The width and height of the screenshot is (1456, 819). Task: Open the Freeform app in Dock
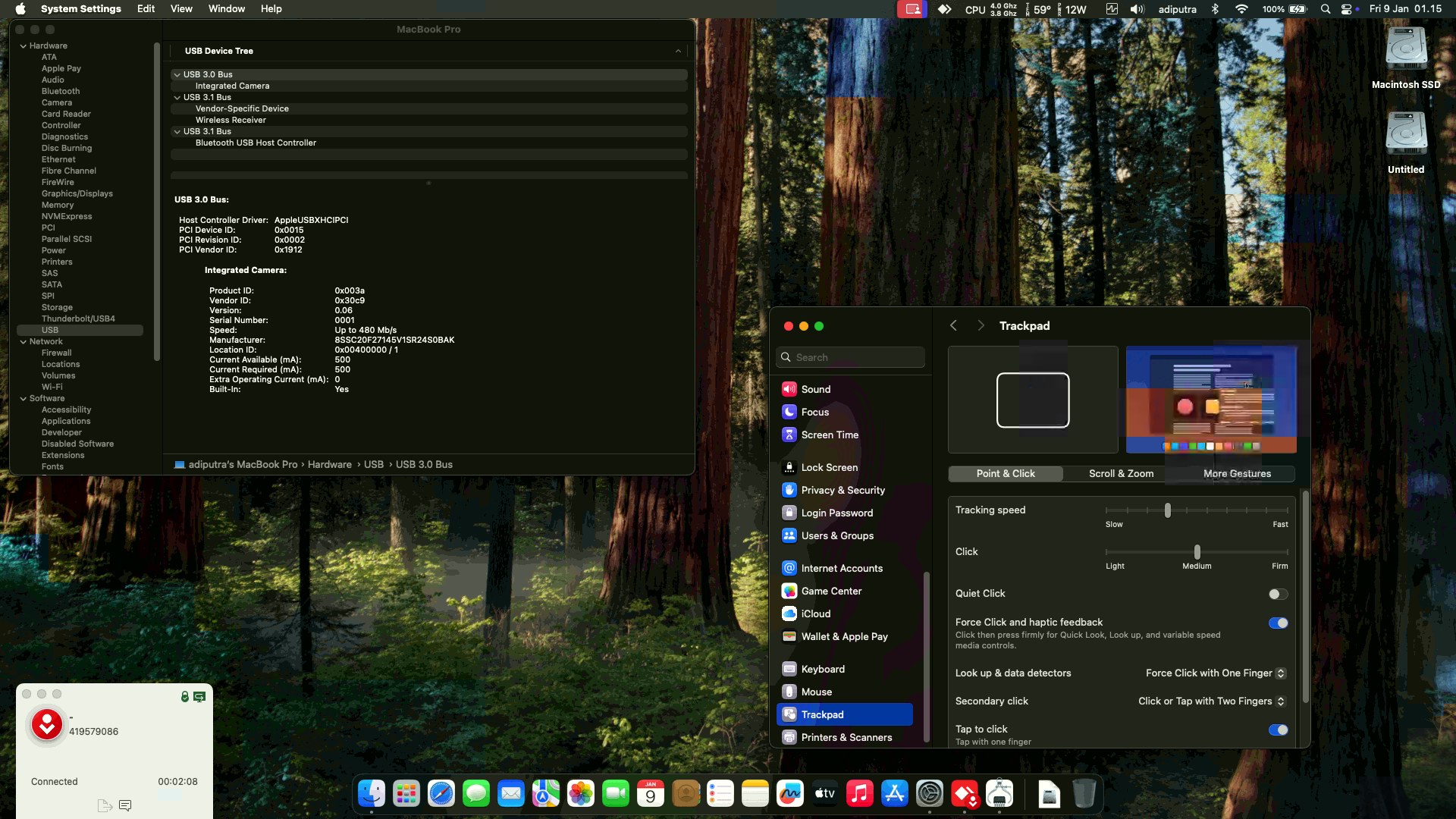(x=789, y=794)
